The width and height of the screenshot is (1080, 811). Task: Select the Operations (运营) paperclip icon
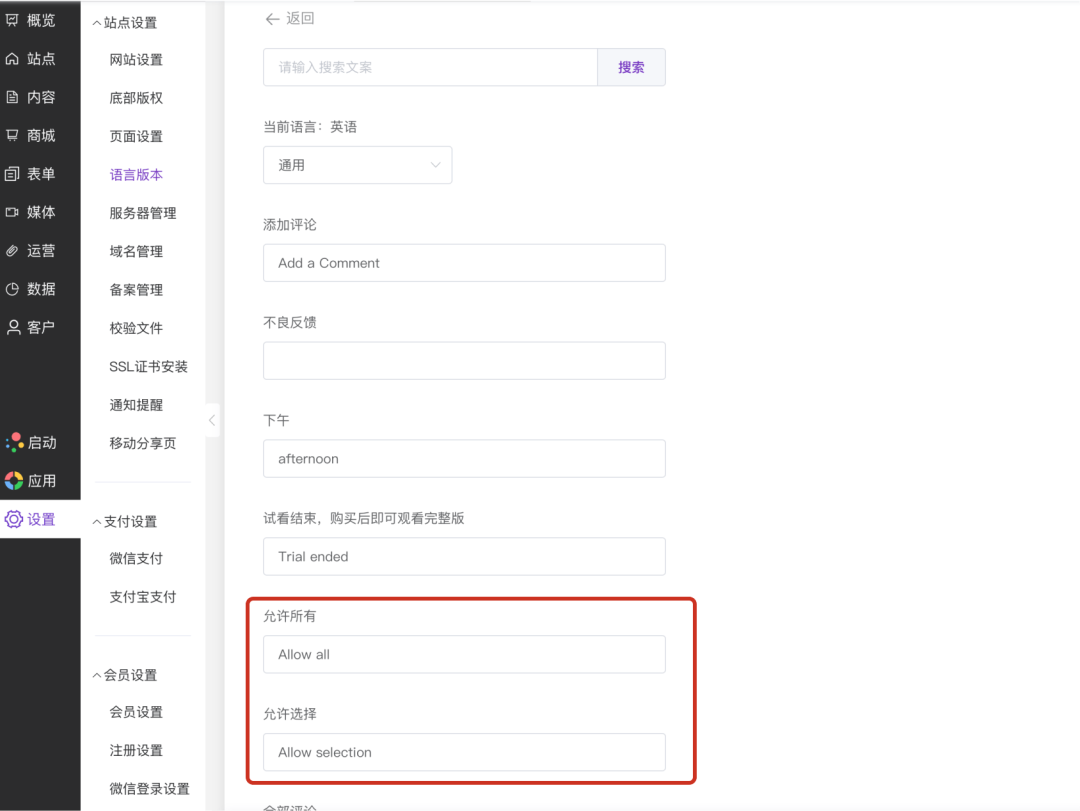pyautogui.click(x=13, y=251)
